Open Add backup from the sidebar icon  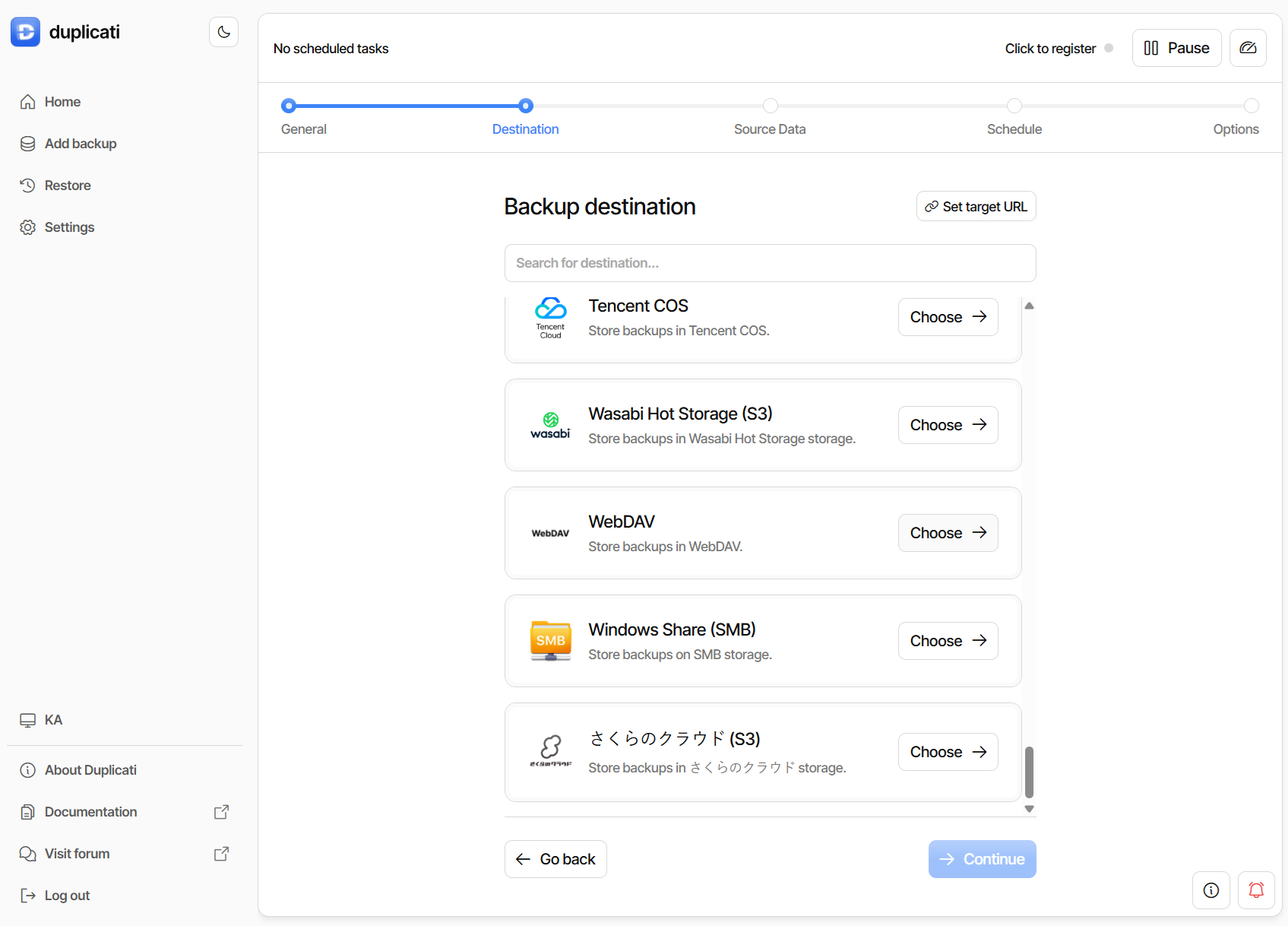27,143
